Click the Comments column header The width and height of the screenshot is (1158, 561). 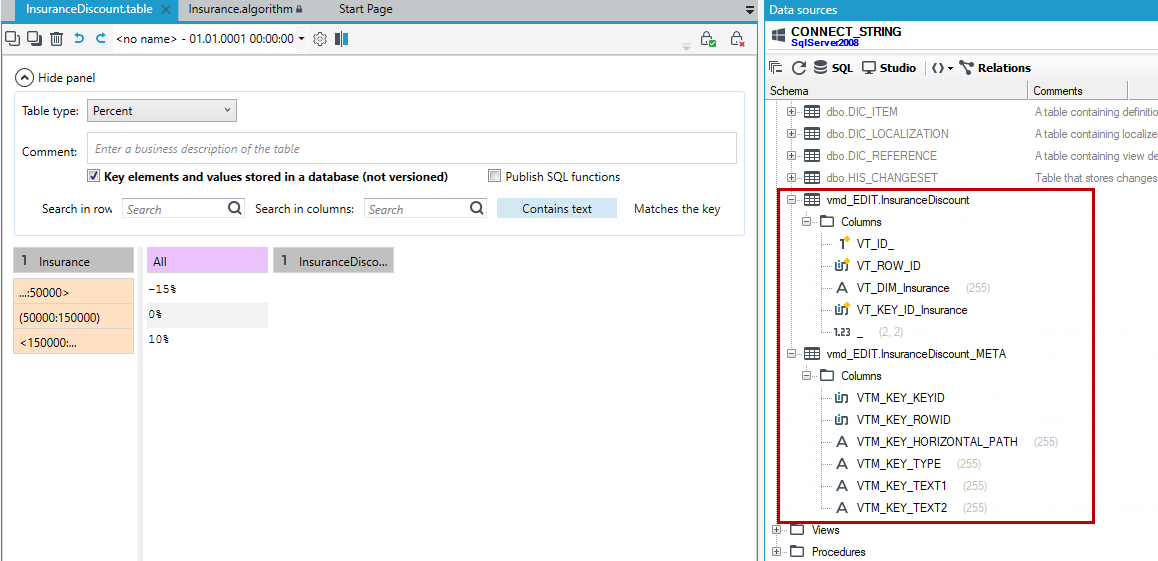coord(1078,91)
